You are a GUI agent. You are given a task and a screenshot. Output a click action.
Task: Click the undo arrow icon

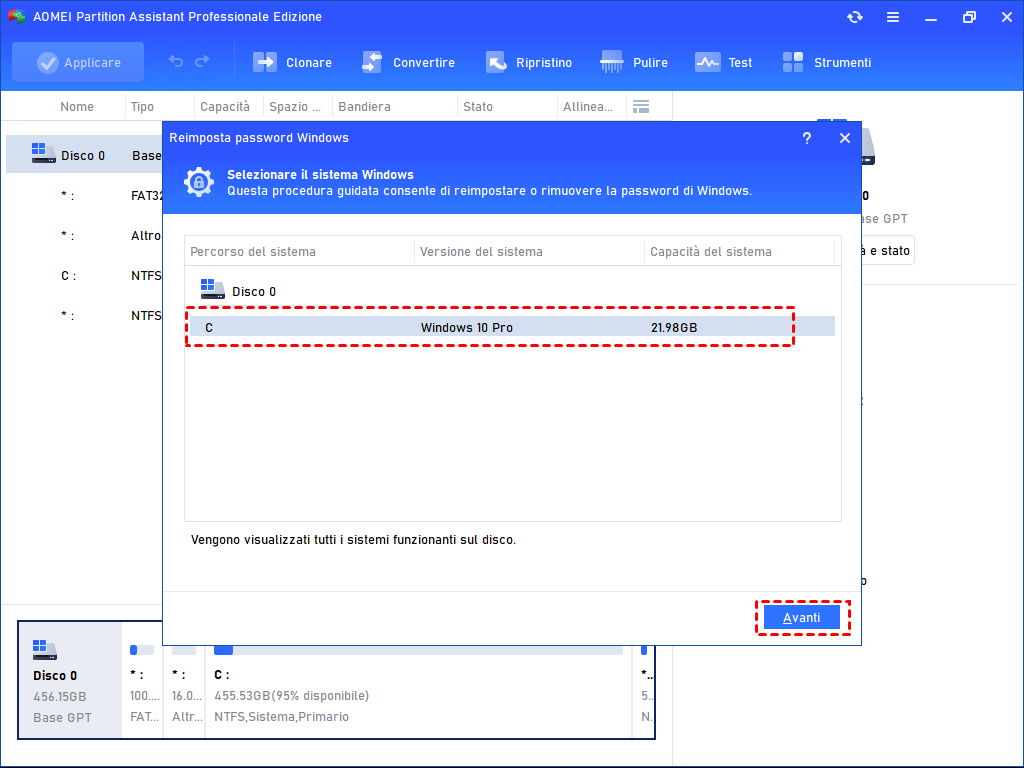pos(176,61)
